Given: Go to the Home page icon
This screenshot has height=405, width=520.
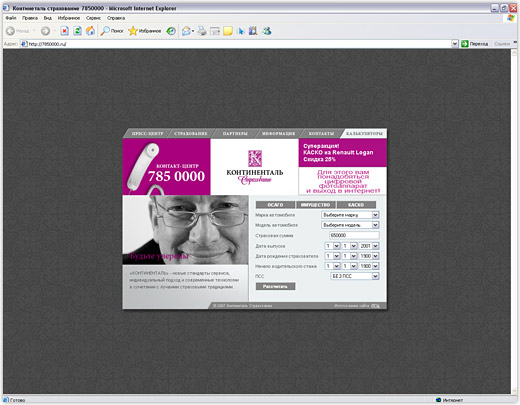Looking at the screenshot, I should [x=90, y=31].
